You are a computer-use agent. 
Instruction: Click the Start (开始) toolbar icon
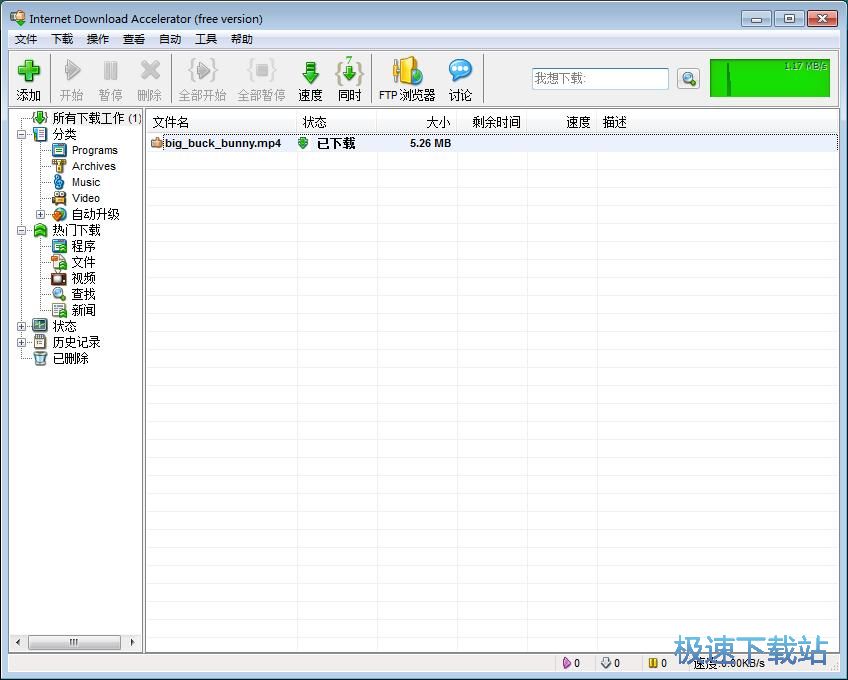(71, 79)
